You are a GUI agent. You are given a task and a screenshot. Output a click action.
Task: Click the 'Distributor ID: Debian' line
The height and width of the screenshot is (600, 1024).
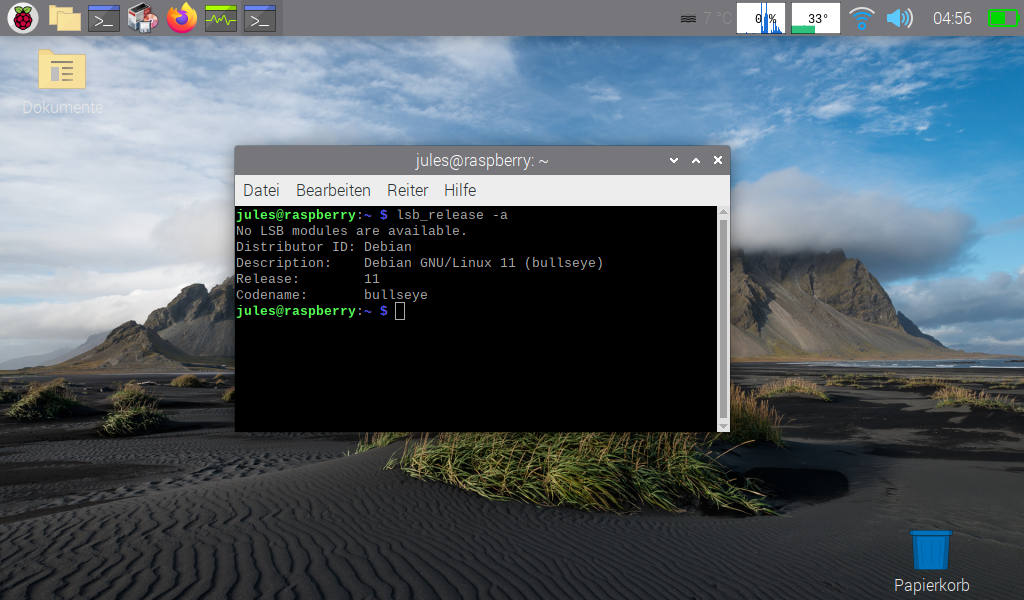click(324, 247)
